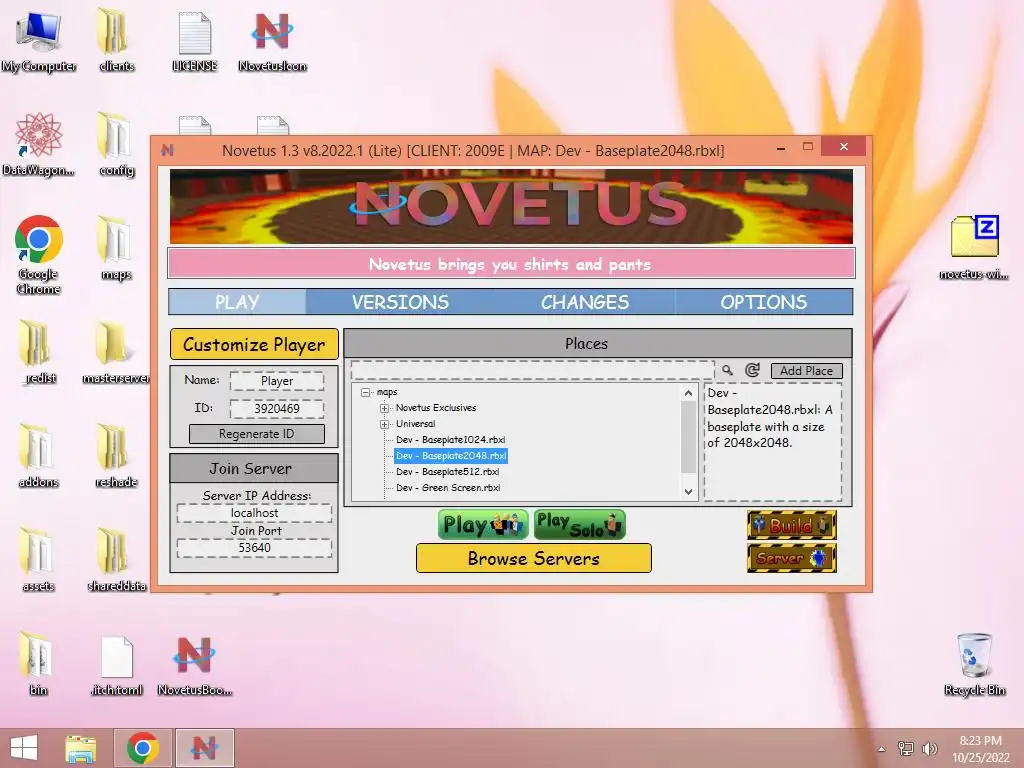
Task: Open the Windows Start menu
Action: [x=24, y=748]
